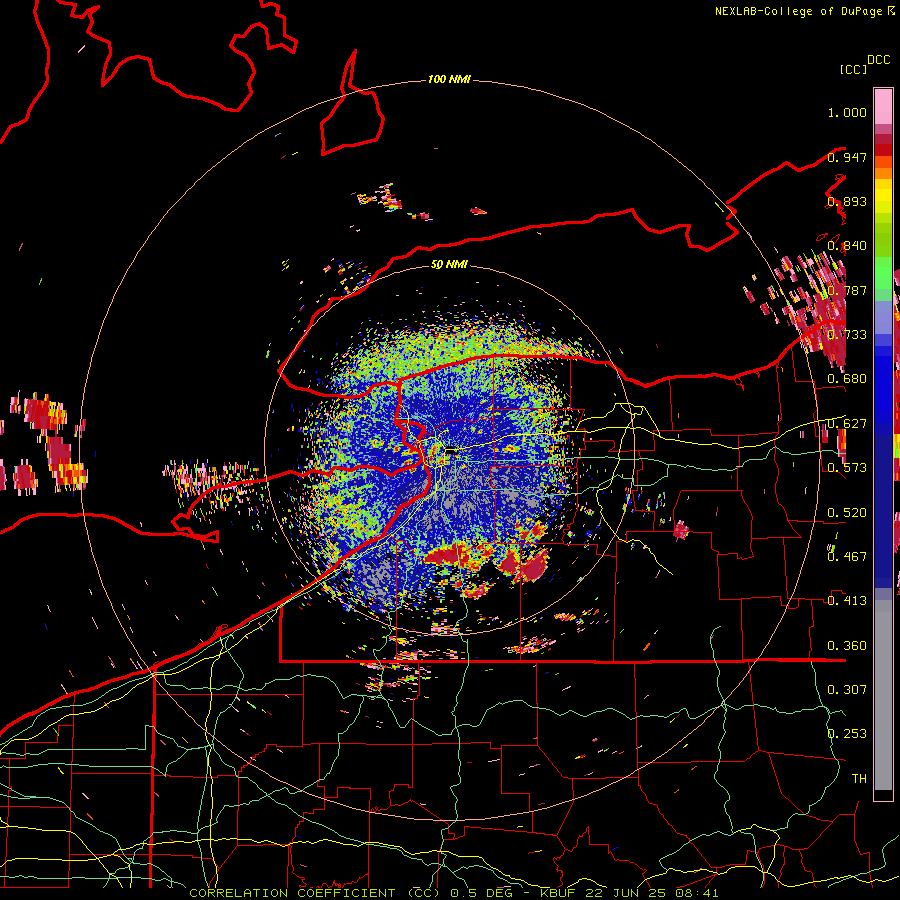Click the KBUF radar site marker at center
900x900 pixels.
(451, 451)
